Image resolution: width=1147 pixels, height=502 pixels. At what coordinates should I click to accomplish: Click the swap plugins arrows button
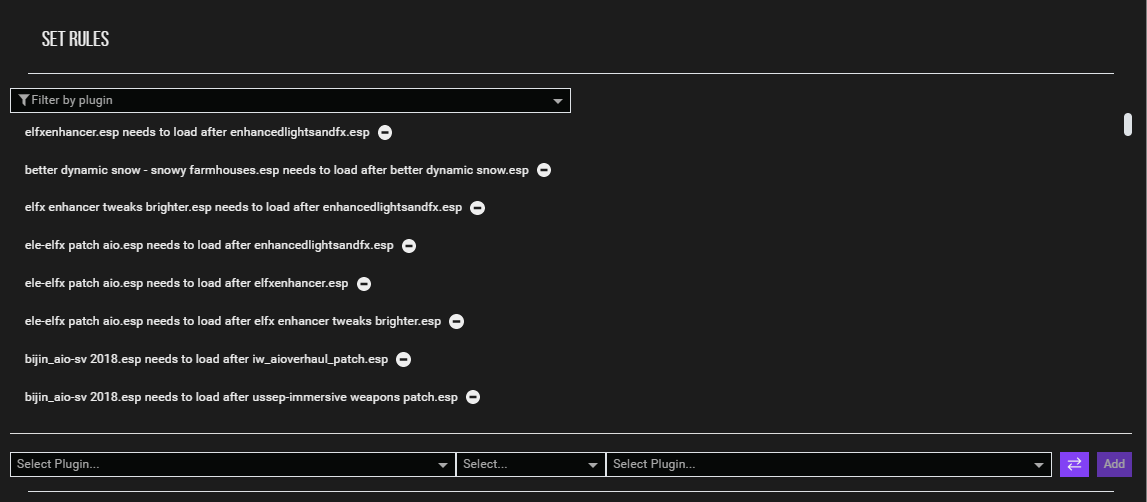tap(1074, 464)
